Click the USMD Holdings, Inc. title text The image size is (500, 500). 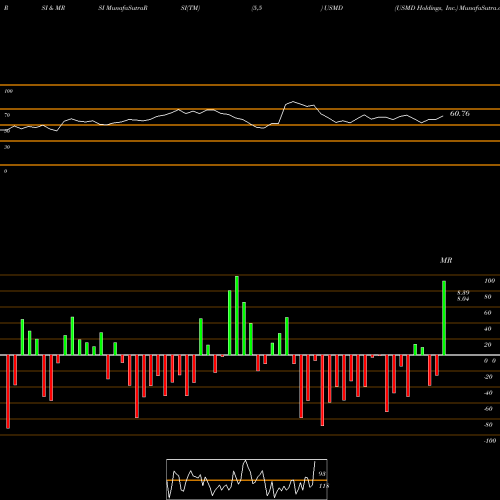426,8
